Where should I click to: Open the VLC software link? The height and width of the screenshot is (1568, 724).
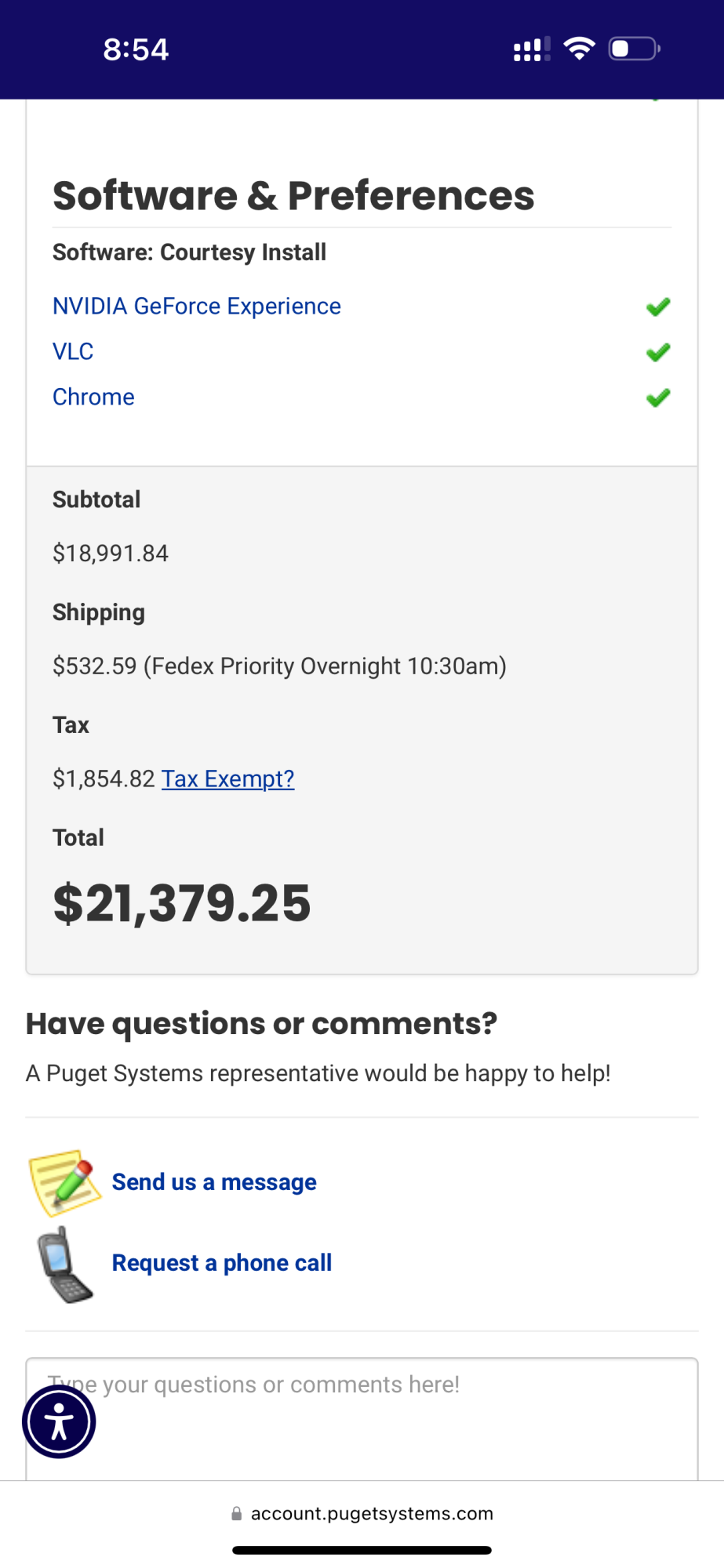[x=73, y=351]
